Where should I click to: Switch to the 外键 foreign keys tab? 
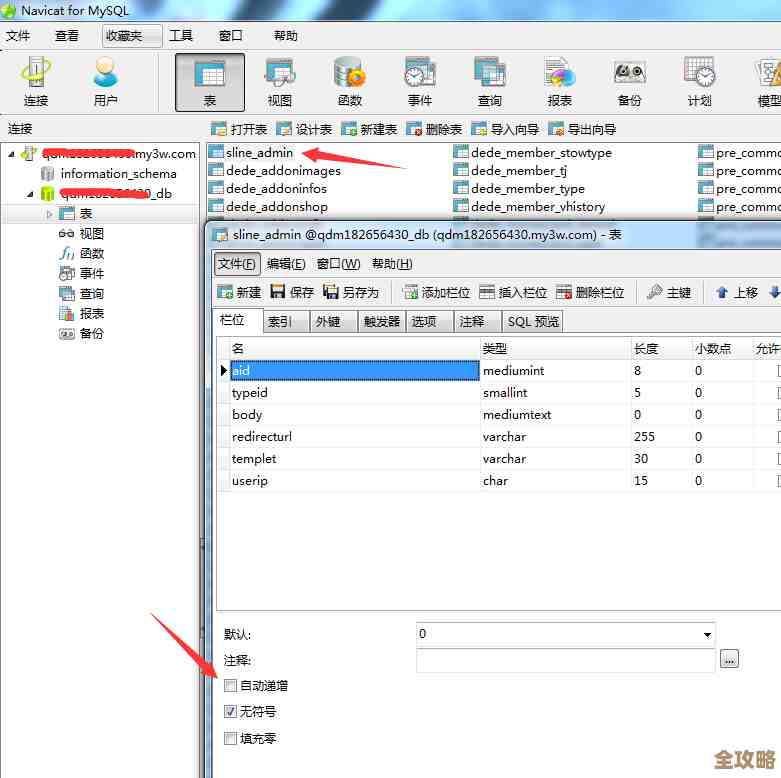click(x=332, y=322)
